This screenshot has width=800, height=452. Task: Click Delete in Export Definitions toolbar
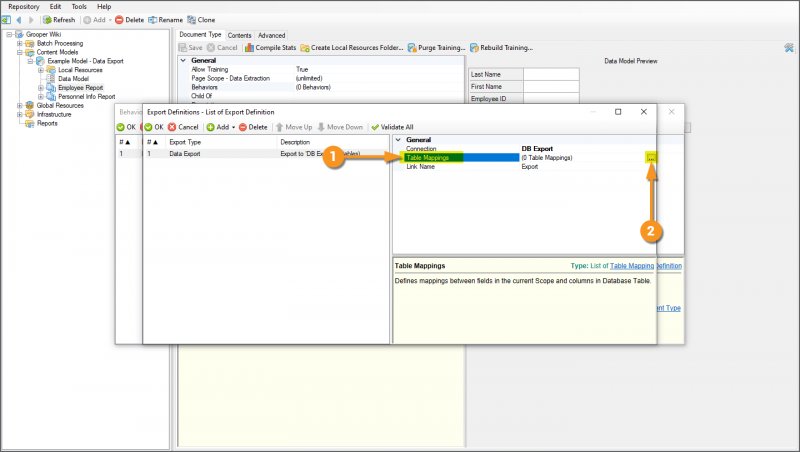tap(253, 127)
